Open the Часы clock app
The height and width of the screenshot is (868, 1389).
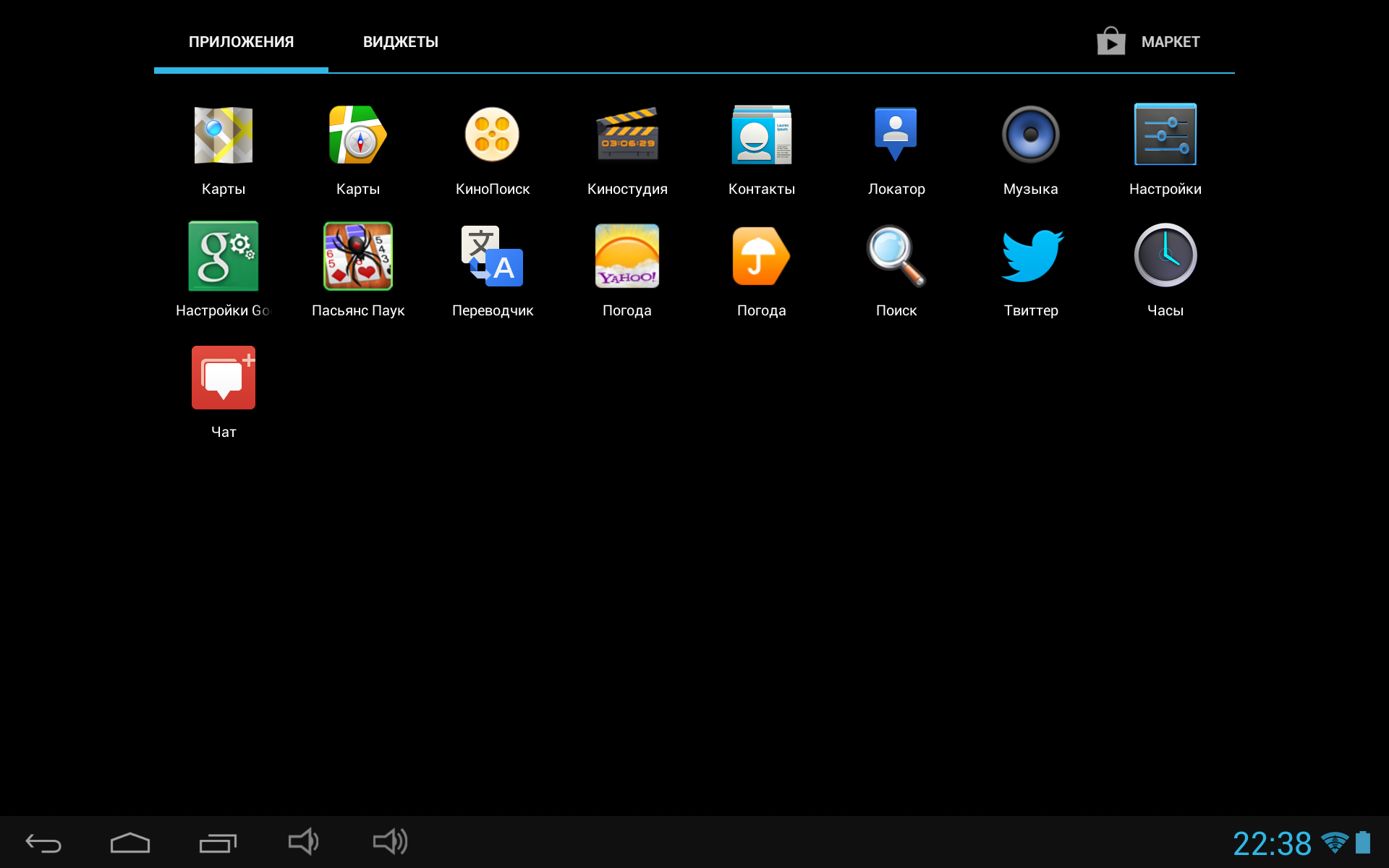(1165, 256)
